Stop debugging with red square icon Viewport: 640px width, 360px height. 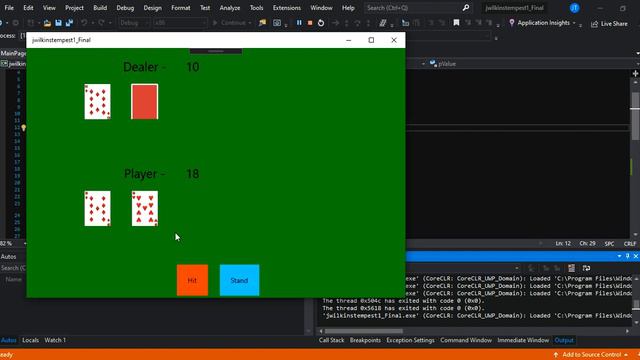coord(310,23)
